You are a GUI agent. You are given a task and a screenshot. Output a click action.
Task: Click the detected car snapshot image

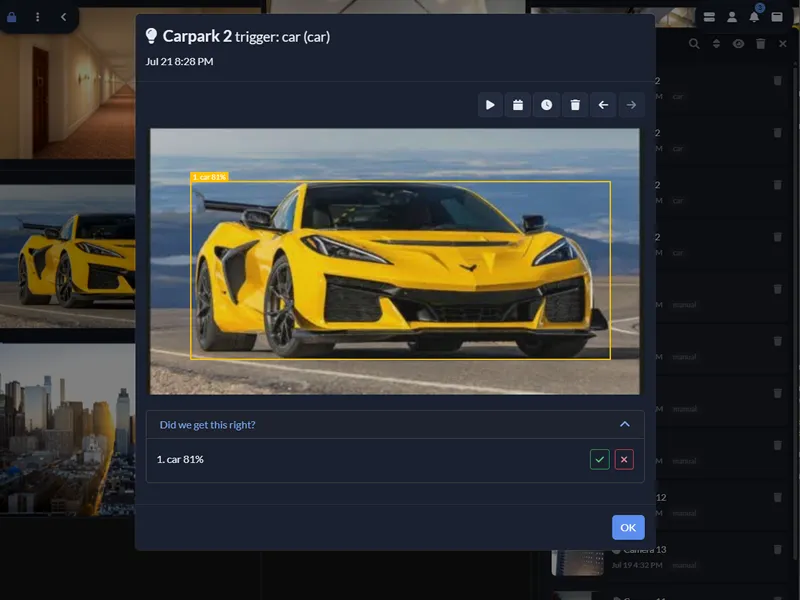point(394,261)
